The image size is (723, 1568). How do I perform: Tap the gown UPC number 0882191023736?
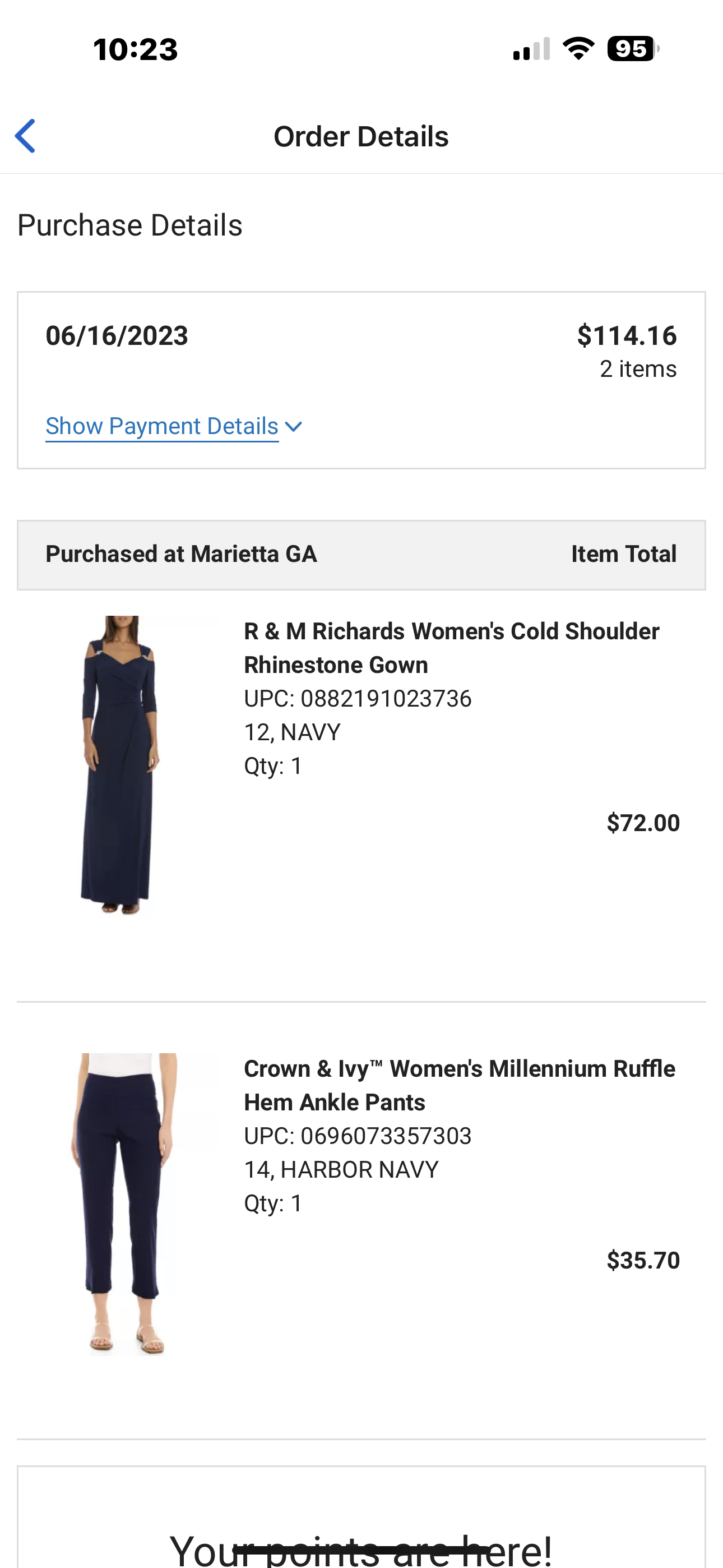tap(386, 699)
